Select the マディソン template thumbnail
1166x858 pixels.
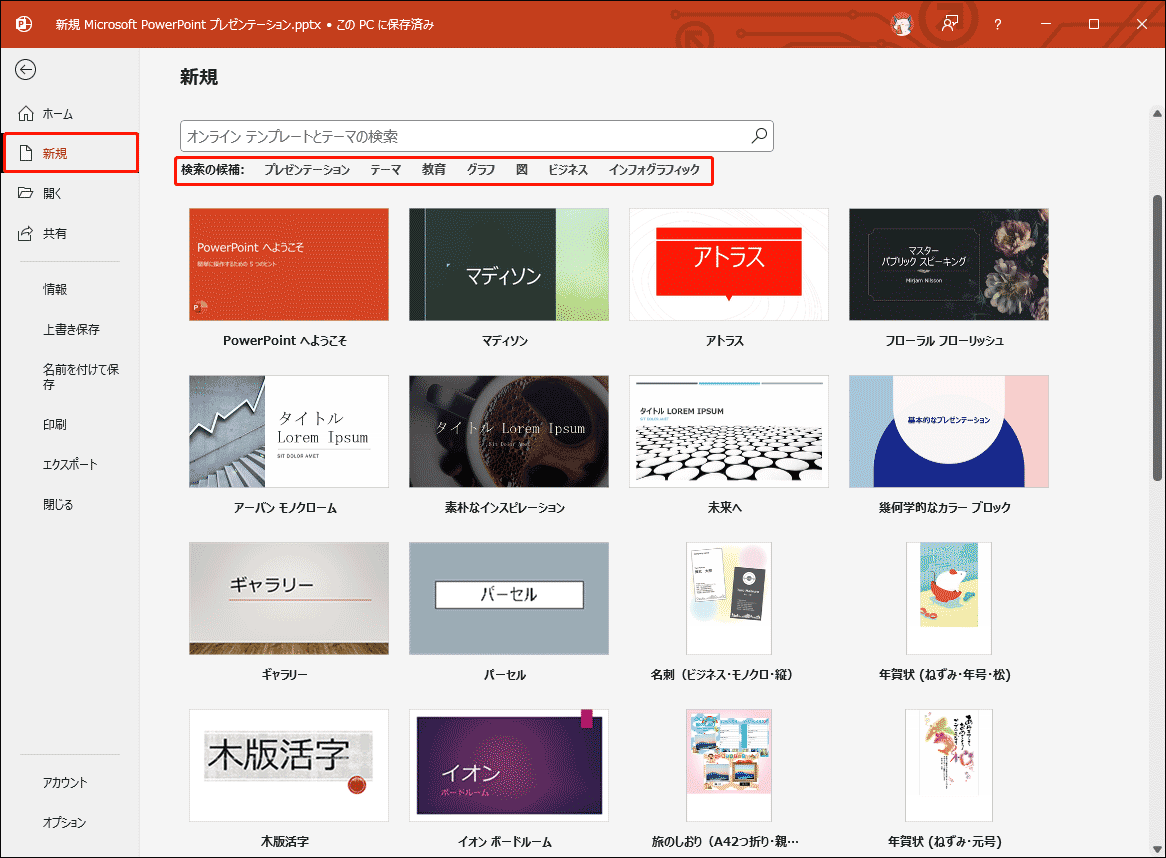(509, 265)
